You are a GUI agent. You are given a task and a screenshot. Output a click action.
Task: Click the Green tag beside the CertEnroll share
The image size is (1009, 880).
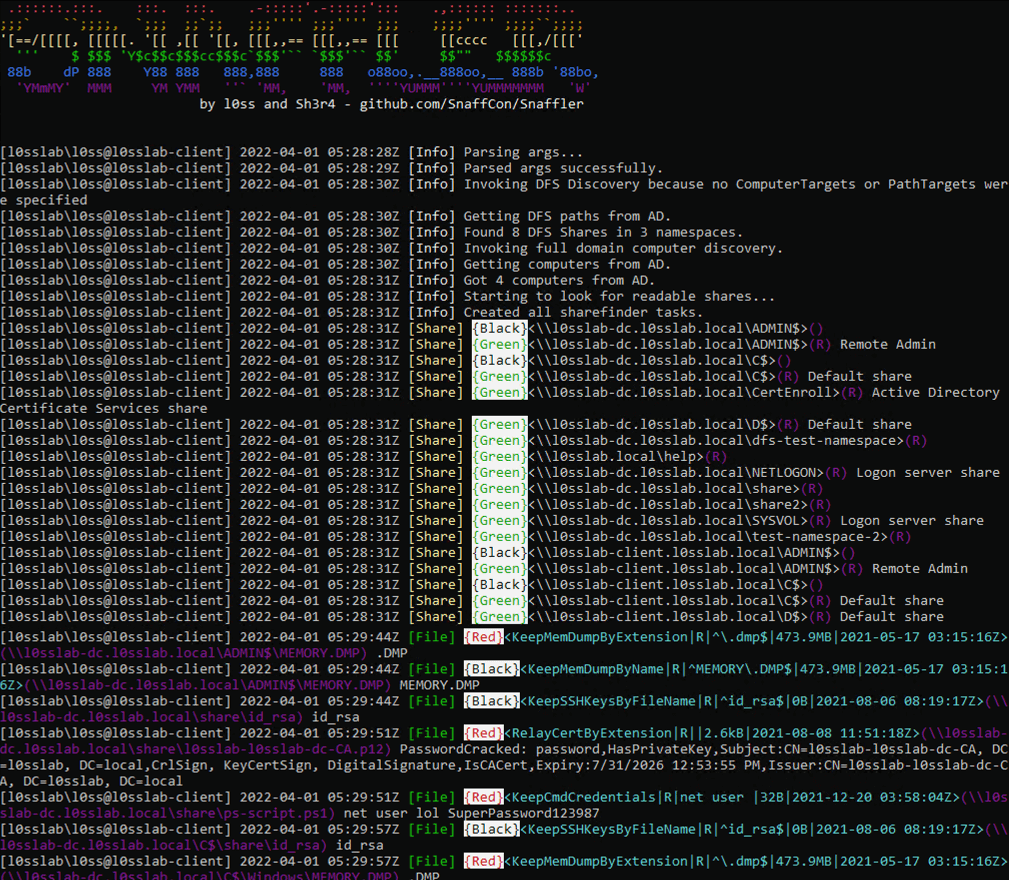point(499,392)
